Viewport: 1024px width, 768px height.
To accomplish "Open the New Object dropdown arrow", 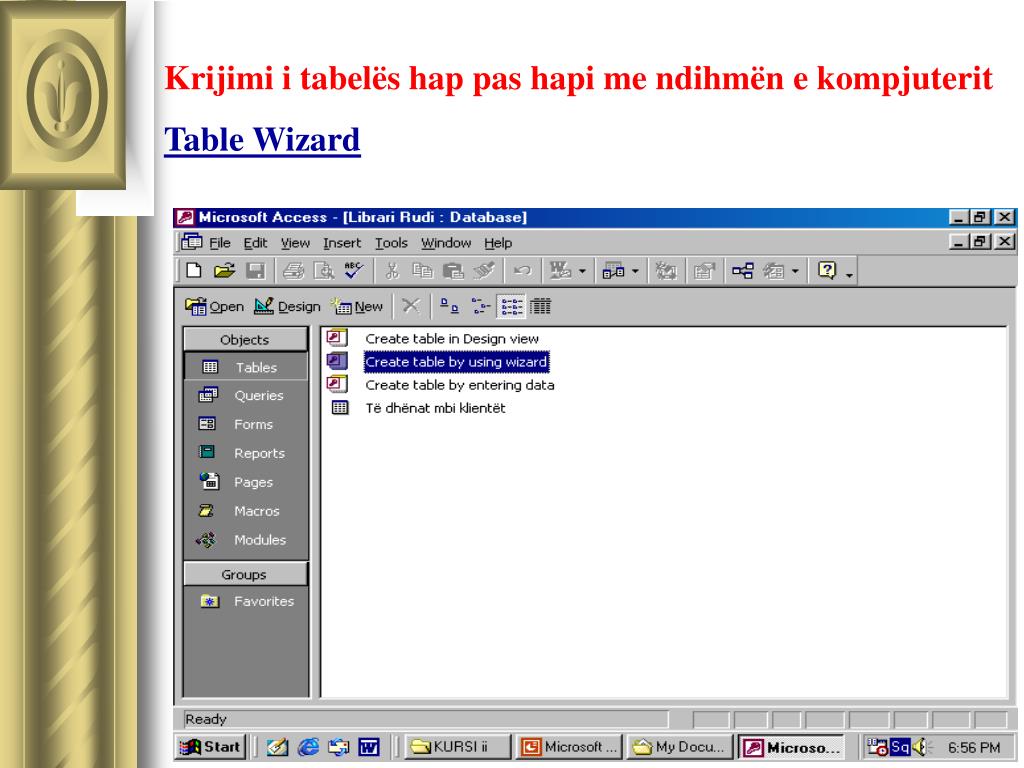I will tap(795, 271).
